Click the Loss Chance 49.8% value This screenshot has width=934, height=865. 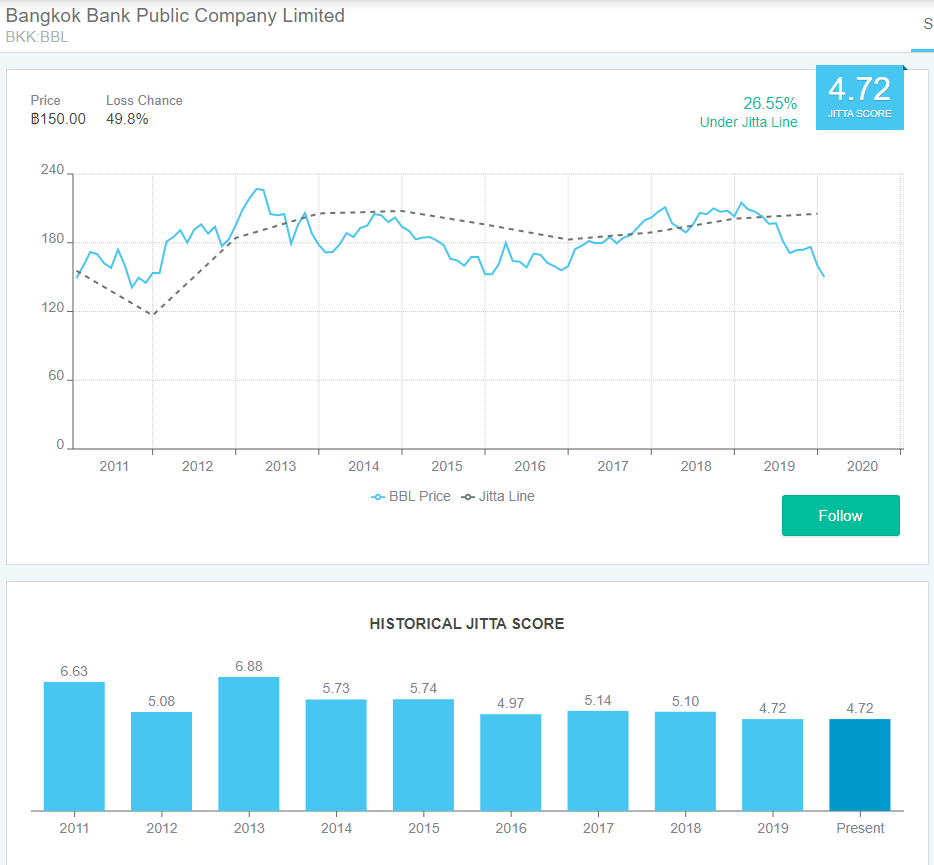click(127, 119)
